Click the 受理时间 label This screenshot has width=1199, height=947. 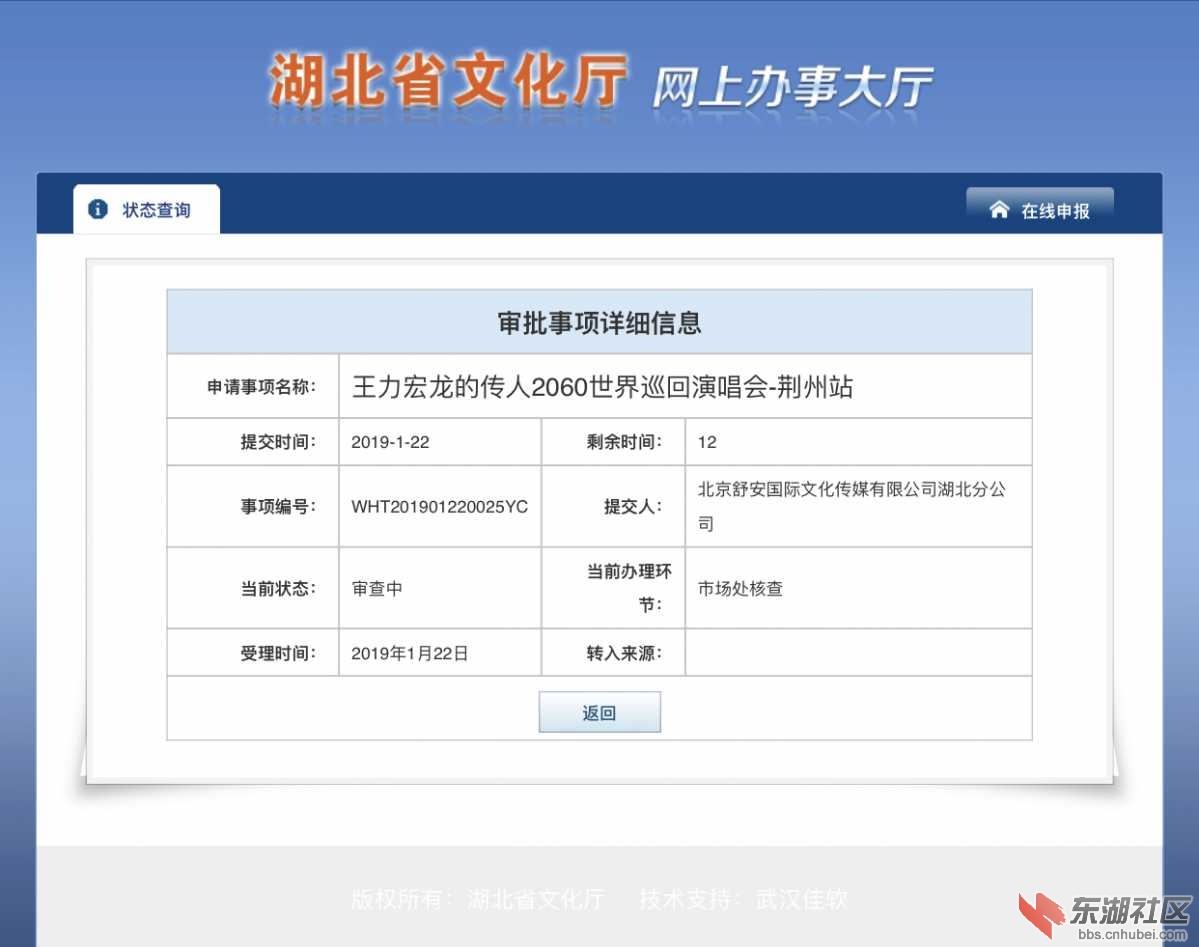[x=278, y=653]
